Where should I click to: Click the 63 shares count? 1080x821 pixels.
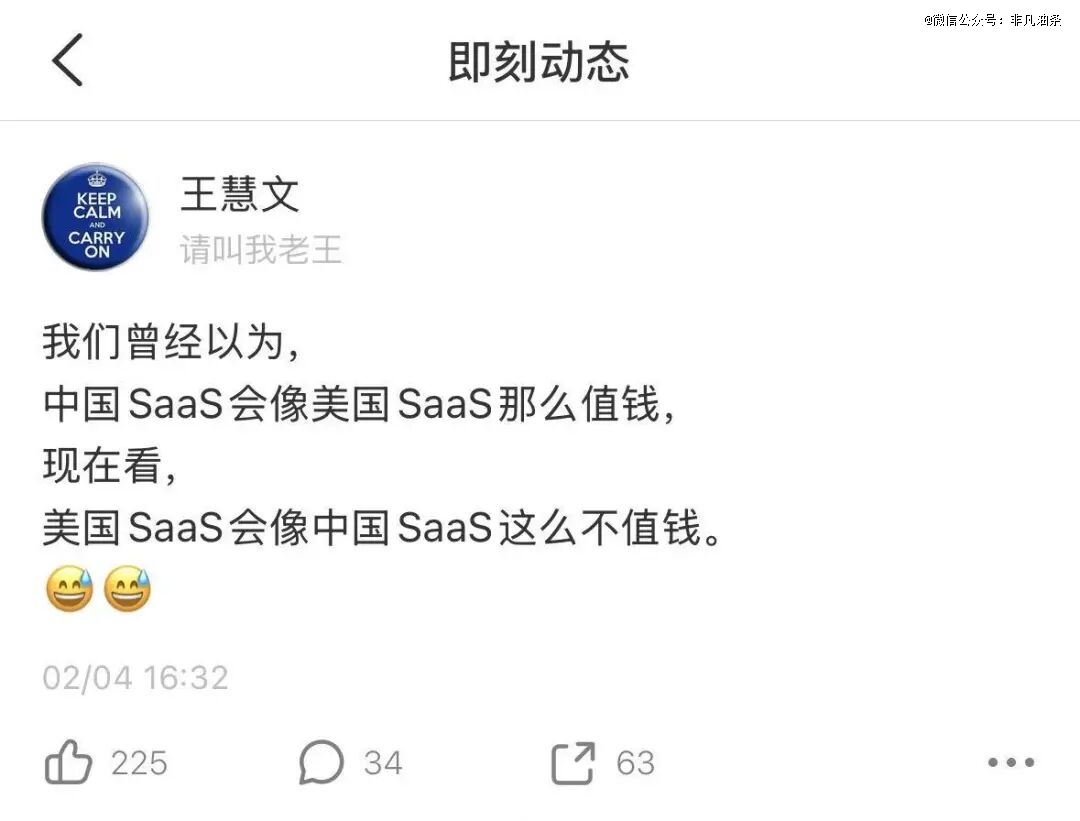pos(635,763)
